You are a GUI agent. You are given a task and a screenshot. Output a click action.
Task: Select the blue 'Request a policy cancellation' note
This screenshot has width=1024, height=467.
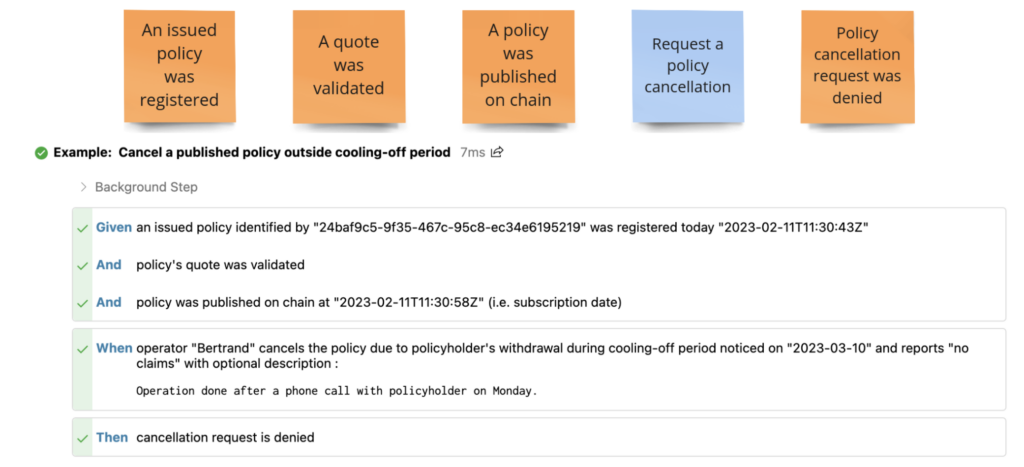687,65
